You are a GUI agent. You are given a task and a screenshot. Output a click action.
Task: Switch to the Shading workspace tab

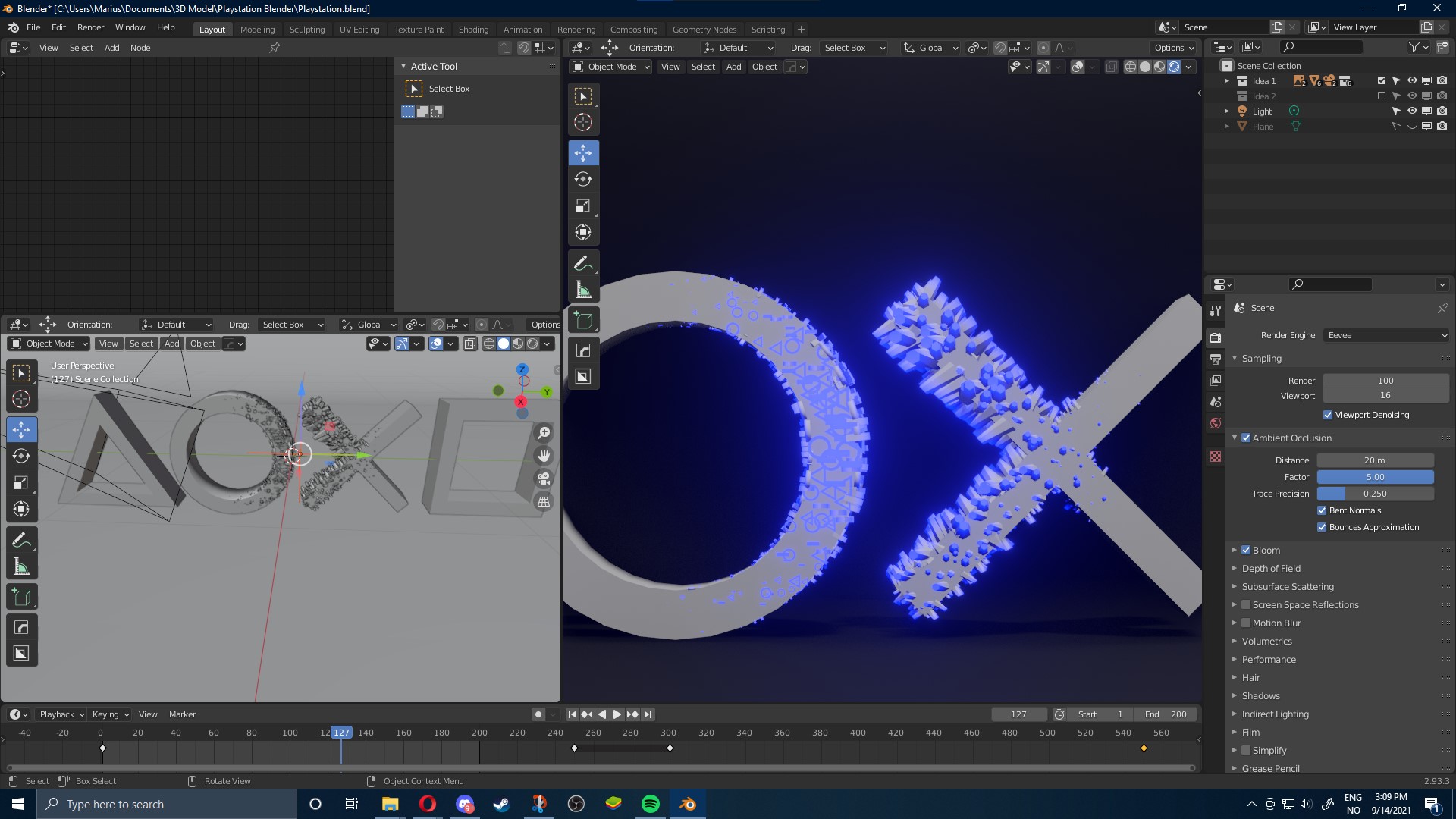473,29
